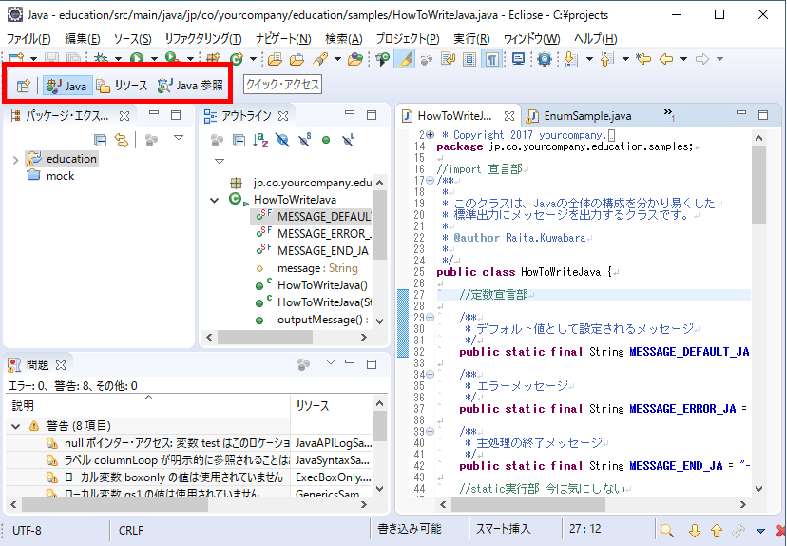Click Collapse All in Package Explorer

click(x=100, y=139)
